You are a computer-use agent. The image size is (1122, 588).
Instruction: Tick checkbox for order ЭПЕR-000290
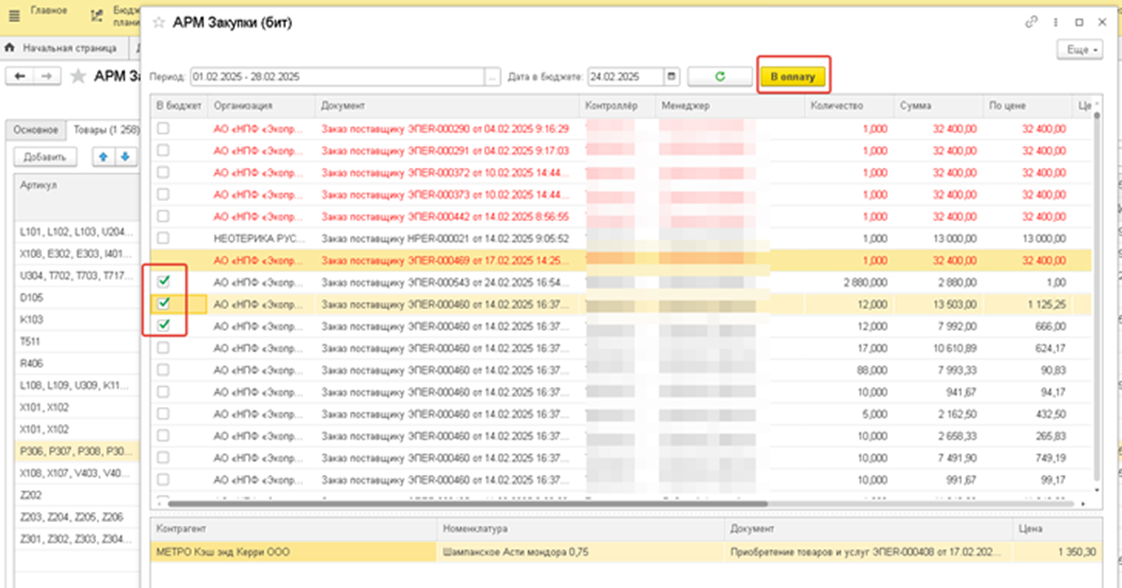pyautogui.click(x=164, y=129)
